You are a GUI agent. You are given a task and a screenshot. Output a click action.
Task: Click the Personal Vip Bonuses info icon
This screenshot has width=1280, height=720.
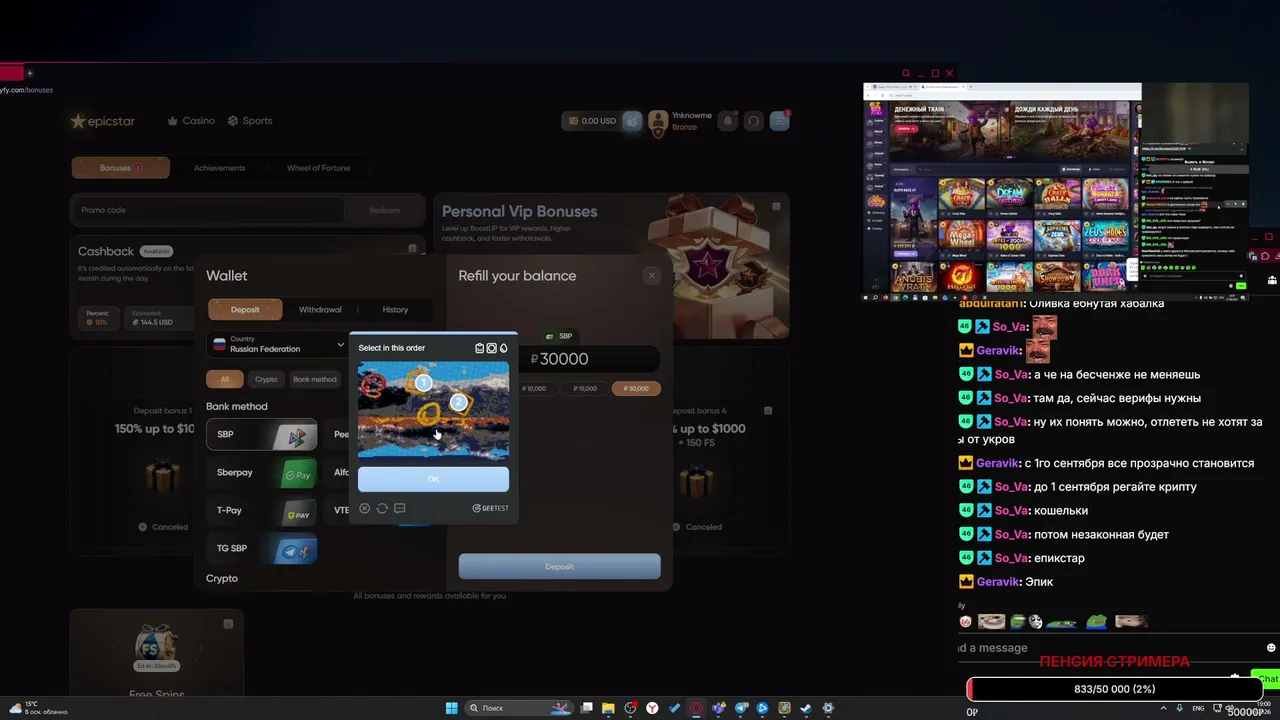click(x=776, y=207)
